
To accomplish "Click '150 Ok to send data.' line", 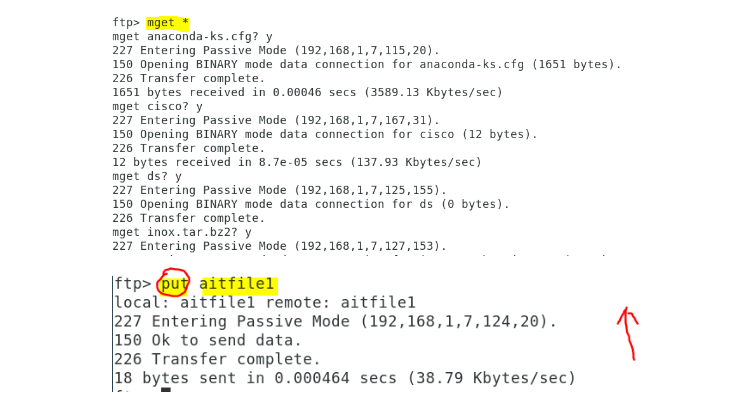I will pos(208,340).
